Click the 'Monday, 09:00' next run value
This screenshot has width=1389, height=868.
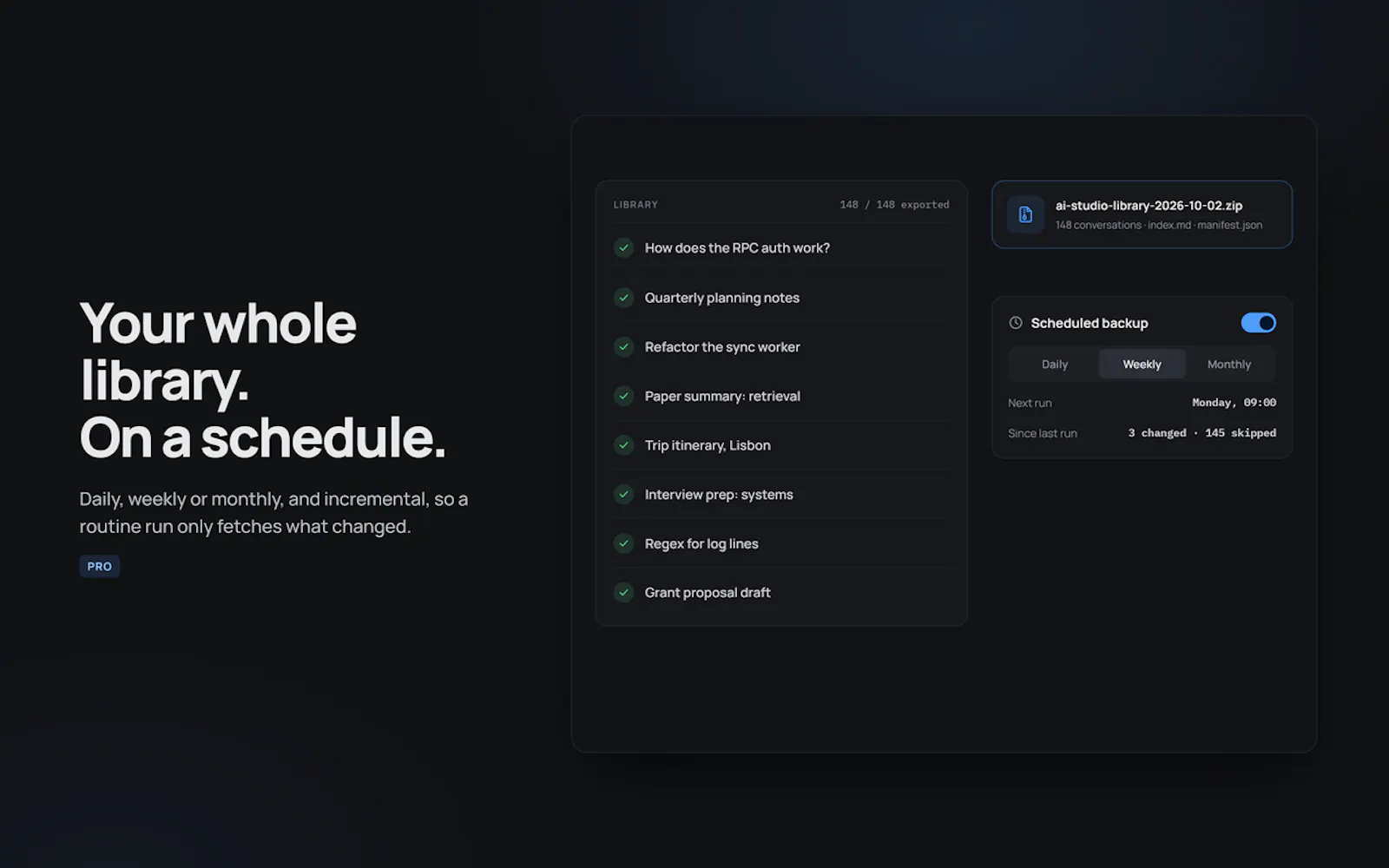click(x=1234, y=403)
